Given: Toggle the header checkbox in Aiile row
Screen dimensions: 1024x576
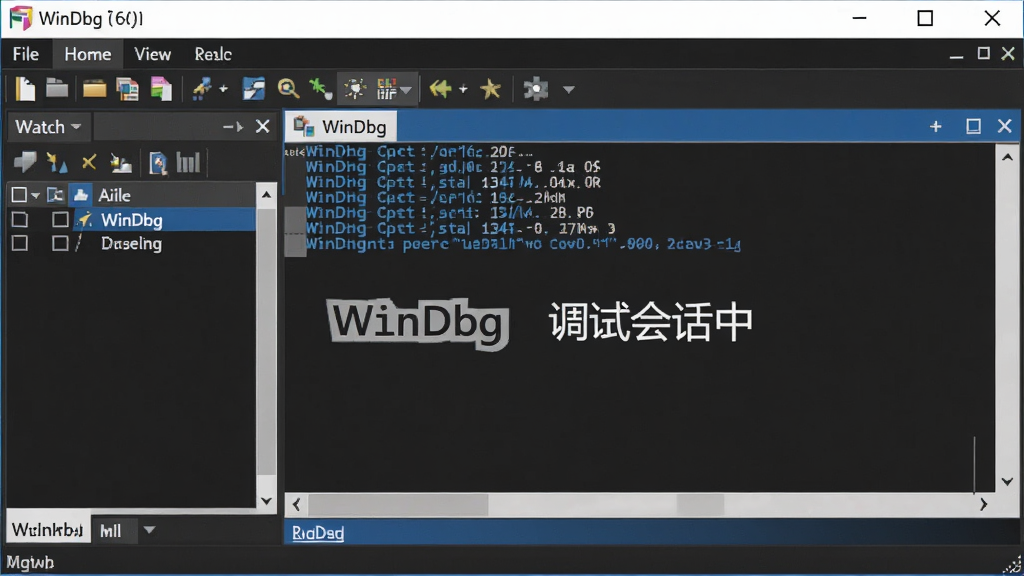Looking at the screenshot, I should click(x=19, y=195).
